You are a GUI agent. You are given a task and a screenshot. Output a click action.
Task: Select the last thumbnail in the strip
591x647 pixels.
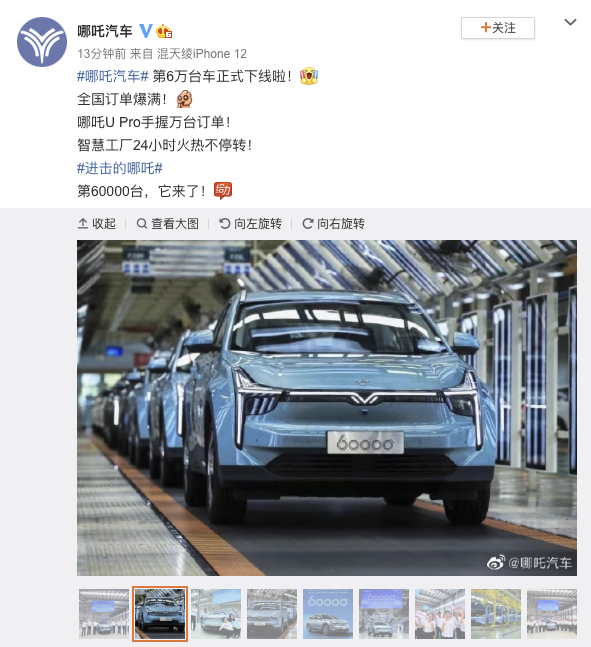click(552, 614)
